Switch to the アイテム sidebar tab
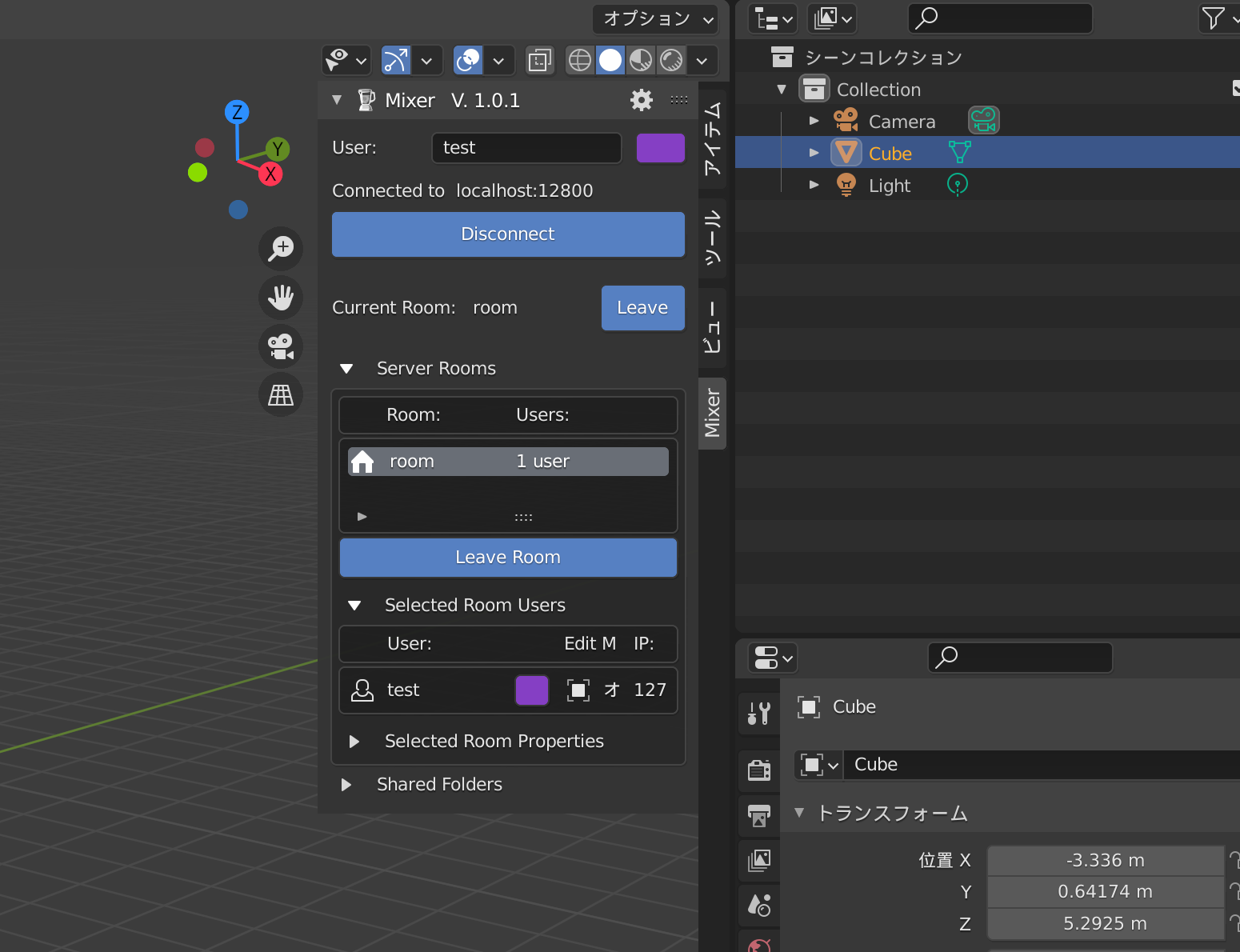Viewport: 1240px width, 952px height. tap(712, 138)
